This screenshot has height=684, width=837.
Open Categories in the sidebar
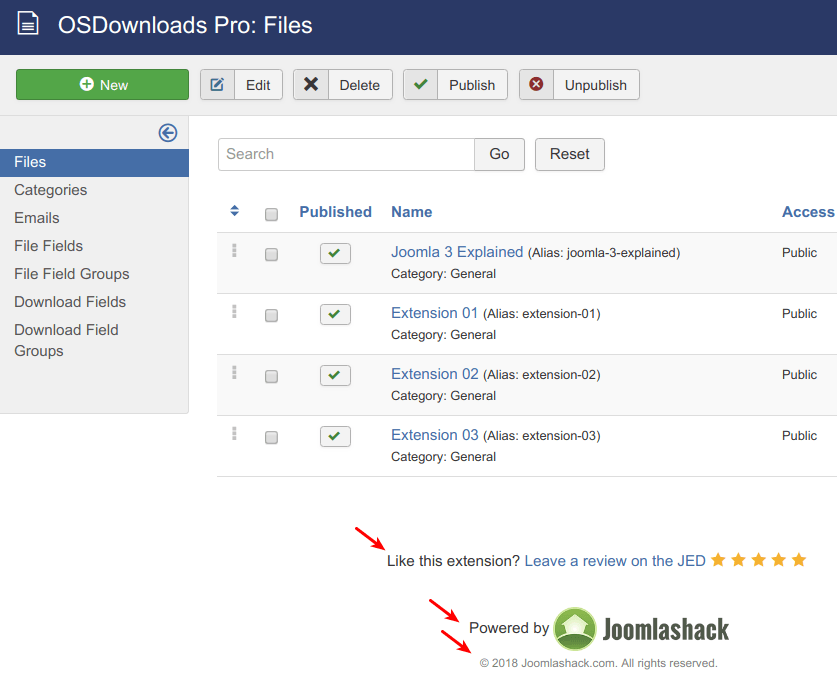(x=51, y=190)
